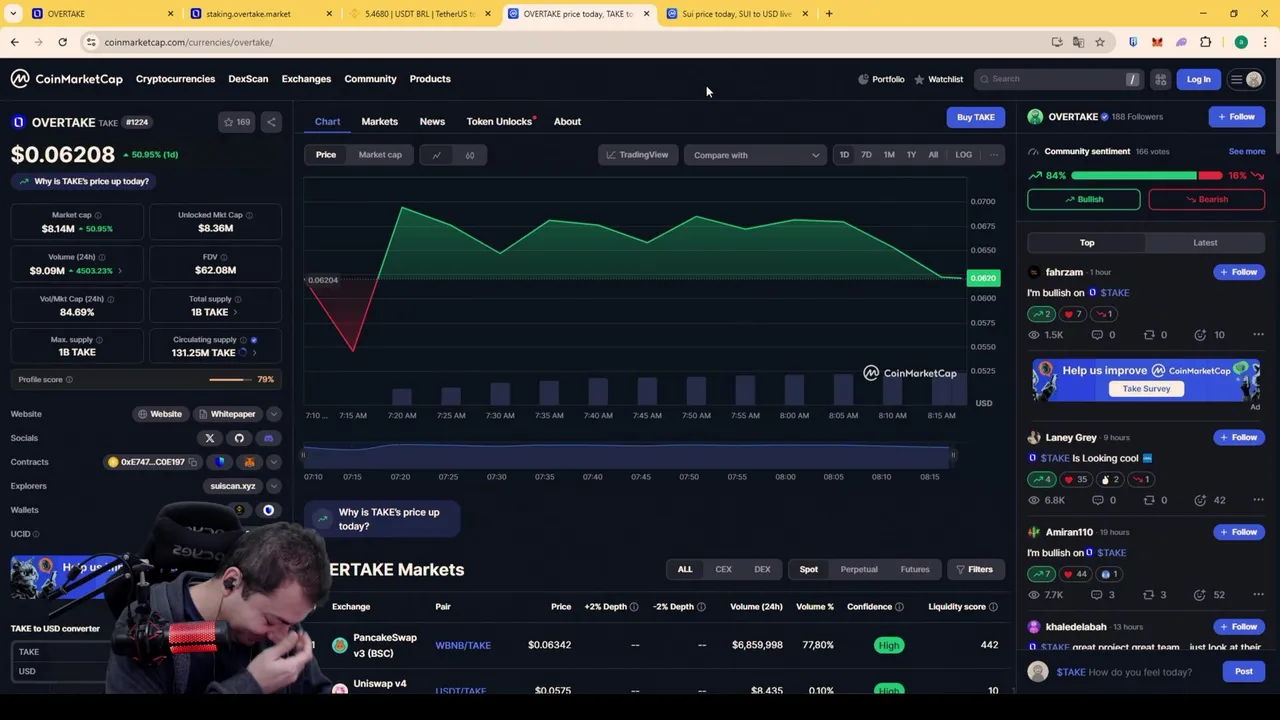The width and height of the screenshot is (1280, 720).
Task: Open Cryptocurrencies menu in header
Action: point(175,79)
